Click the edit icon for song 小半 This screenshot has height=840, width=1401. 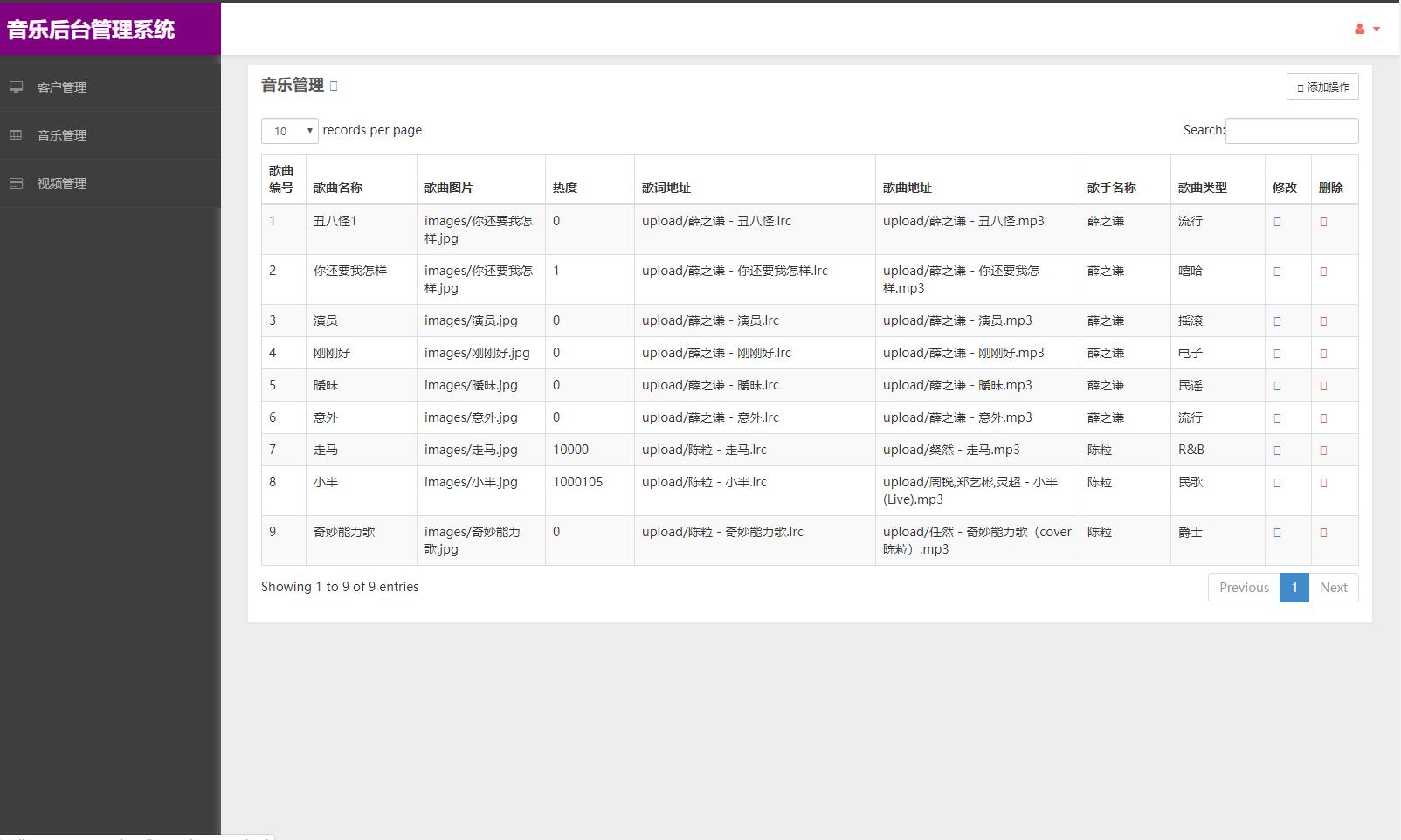pos(1277,483)
